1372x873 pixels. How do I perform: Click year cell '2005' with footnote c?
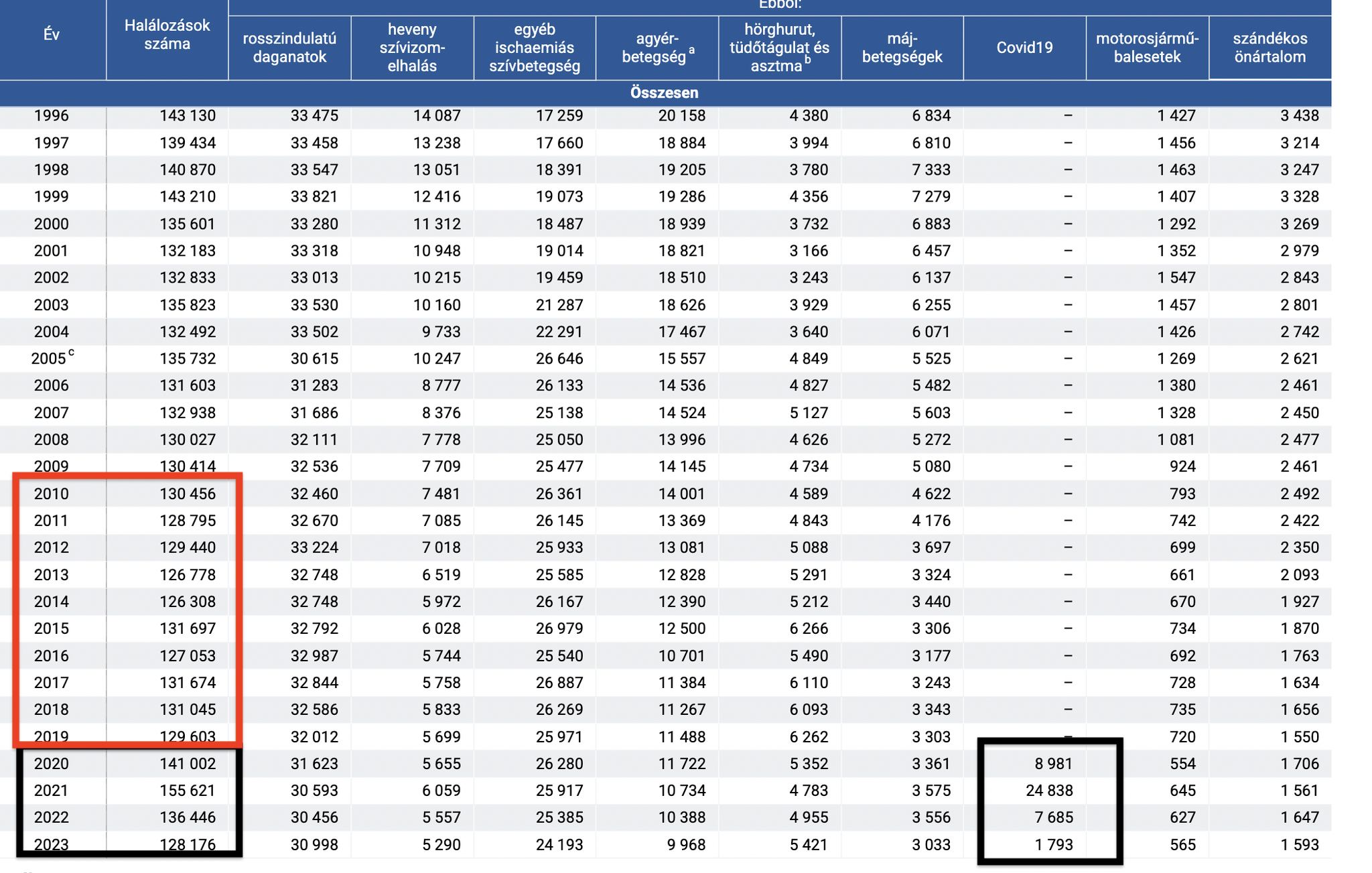pyautogui.click(x=52, y=357)
